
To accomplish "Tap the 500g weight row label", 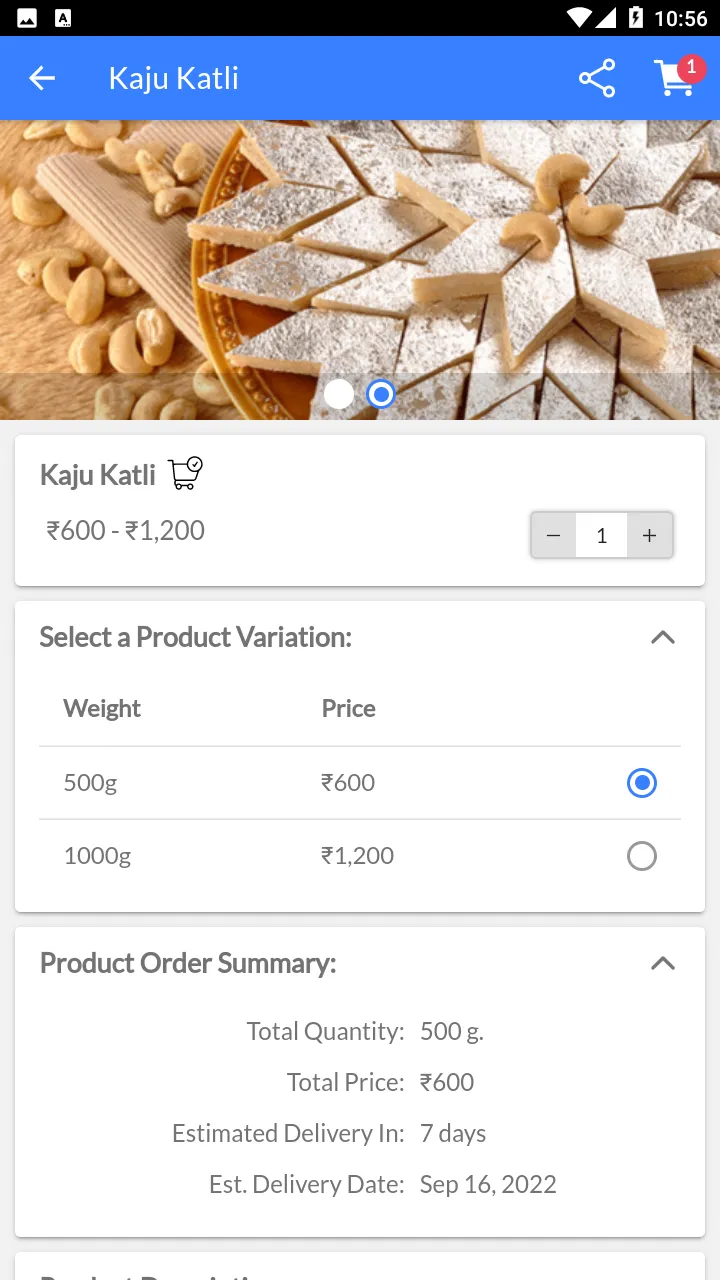I will (90, 783).
